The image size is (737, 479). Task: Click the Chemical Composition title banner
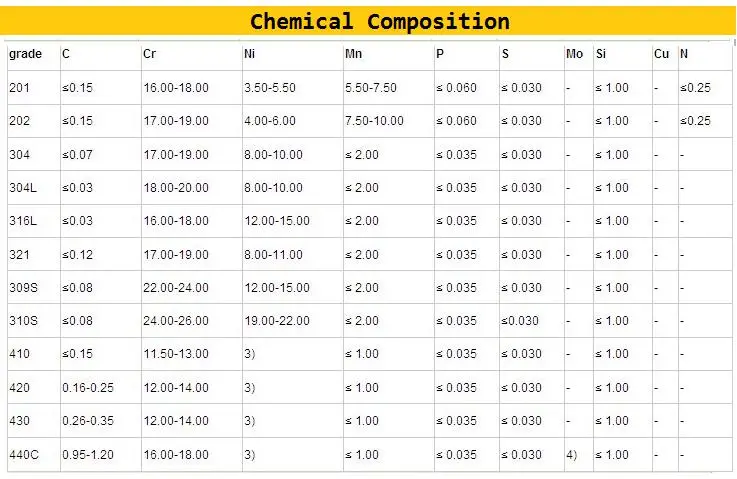pyautogui.click(x=379, y=21)
